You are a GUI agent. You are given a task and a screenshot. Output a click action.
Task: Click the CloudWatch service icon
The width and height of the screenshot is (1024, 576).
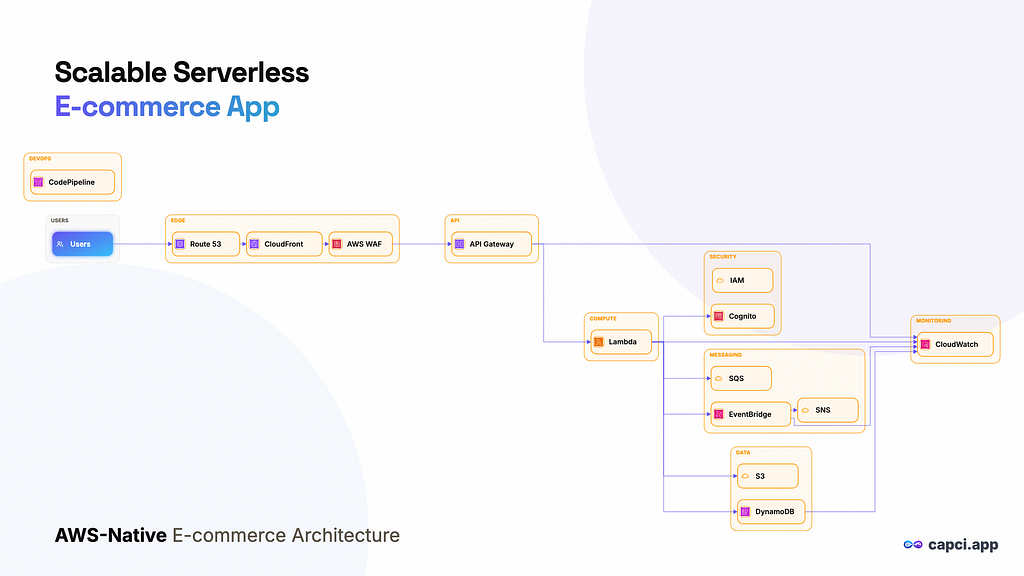[x=925, y=344]
